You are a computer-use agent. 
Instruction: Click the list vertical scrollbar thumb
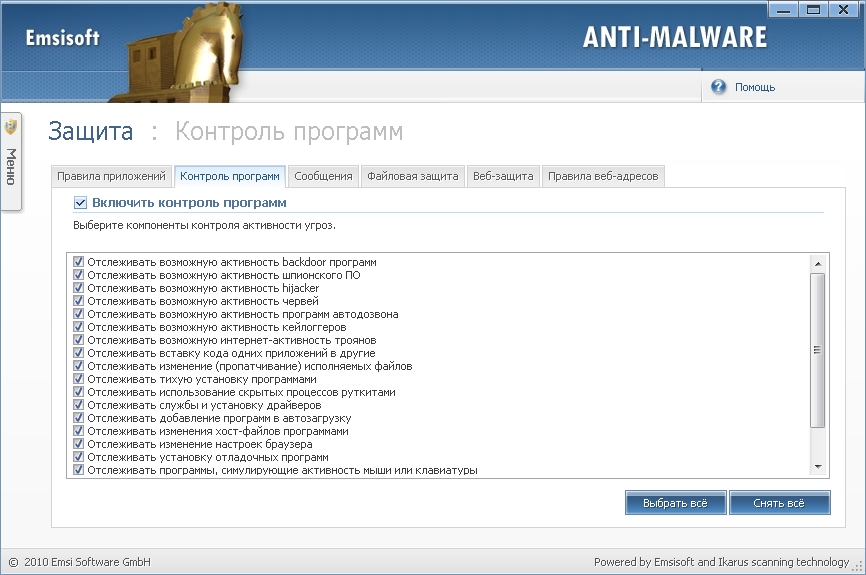[818, 350]
